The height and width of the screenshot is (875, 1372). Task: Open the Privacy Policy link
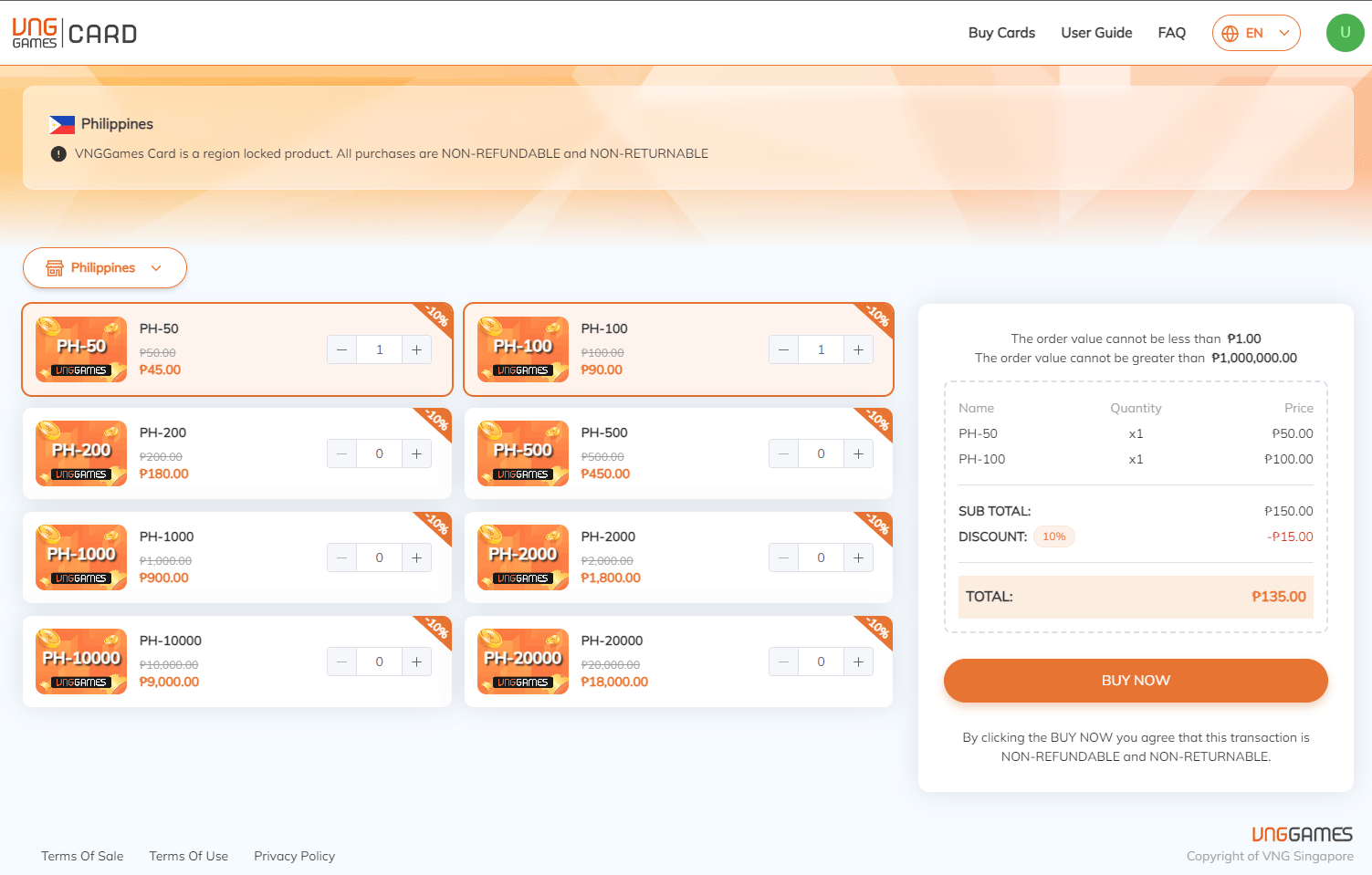pos(295,856)
